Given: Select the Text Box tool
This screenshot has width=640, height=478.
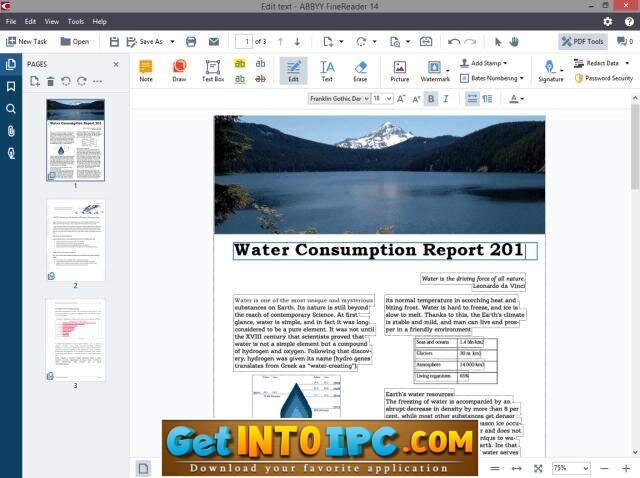Looking at the screenshot, I should click(213, 71).
